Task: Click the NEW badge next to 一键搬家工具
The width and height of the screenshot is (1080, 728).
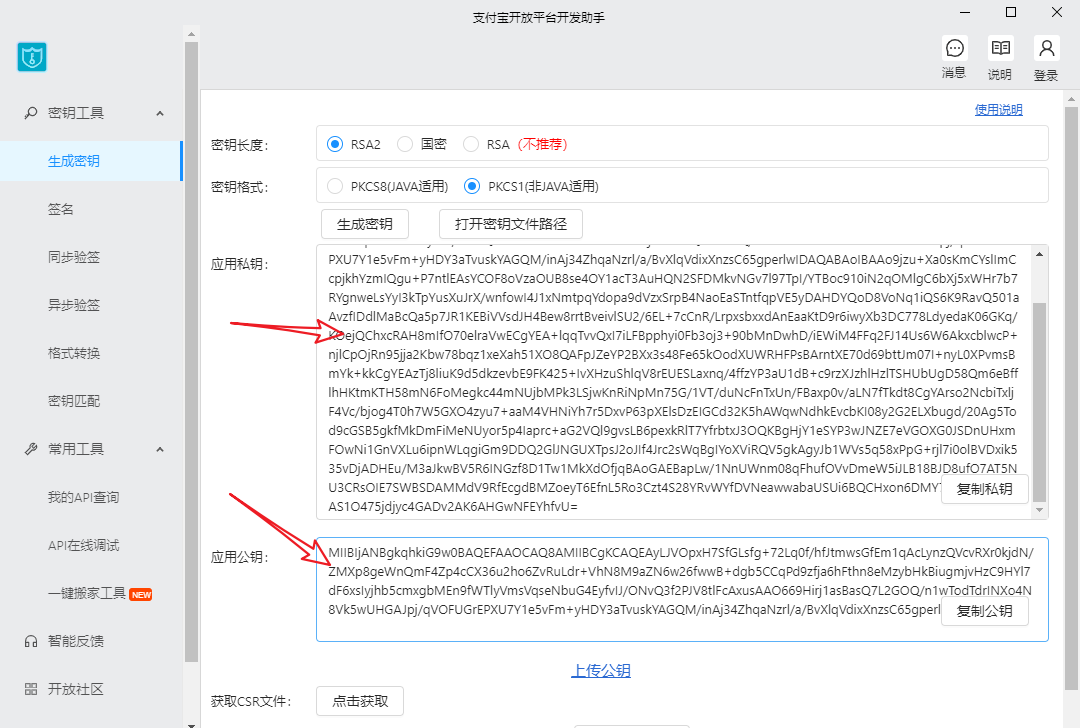Action: click(141, 594)
